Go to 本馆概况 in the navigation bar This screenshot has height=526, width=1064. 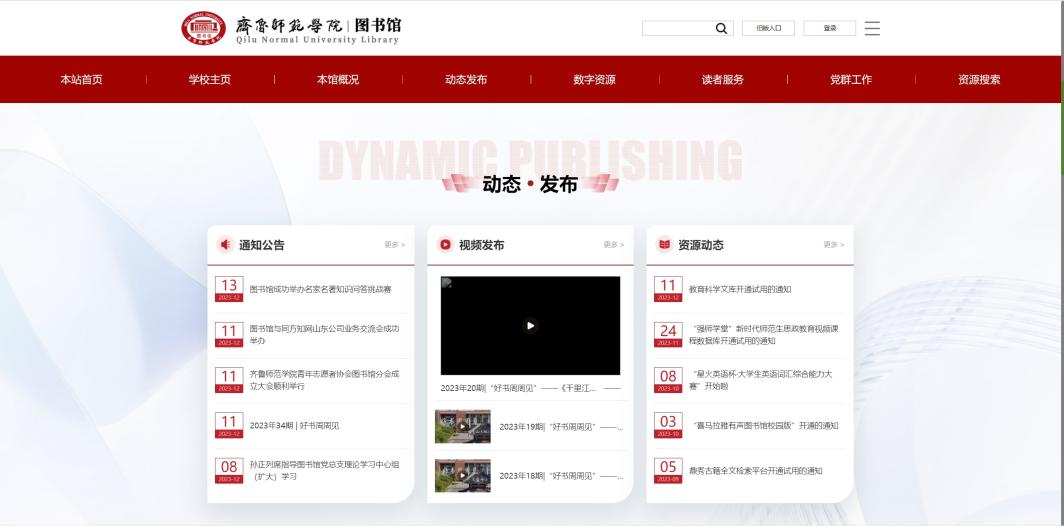tap(338, 80)
